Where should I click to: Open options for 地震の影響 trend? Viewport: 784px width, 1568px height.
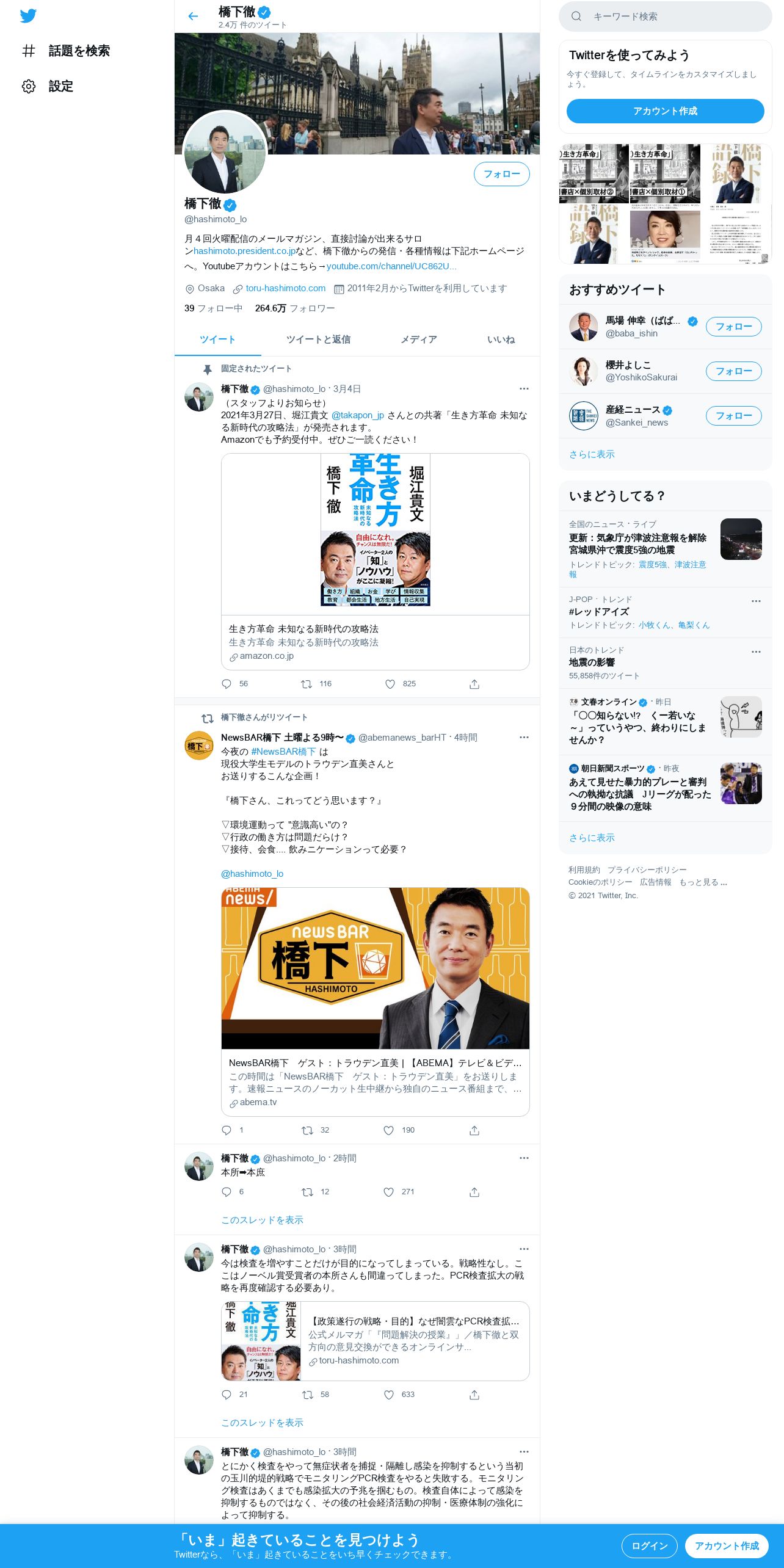756,652
